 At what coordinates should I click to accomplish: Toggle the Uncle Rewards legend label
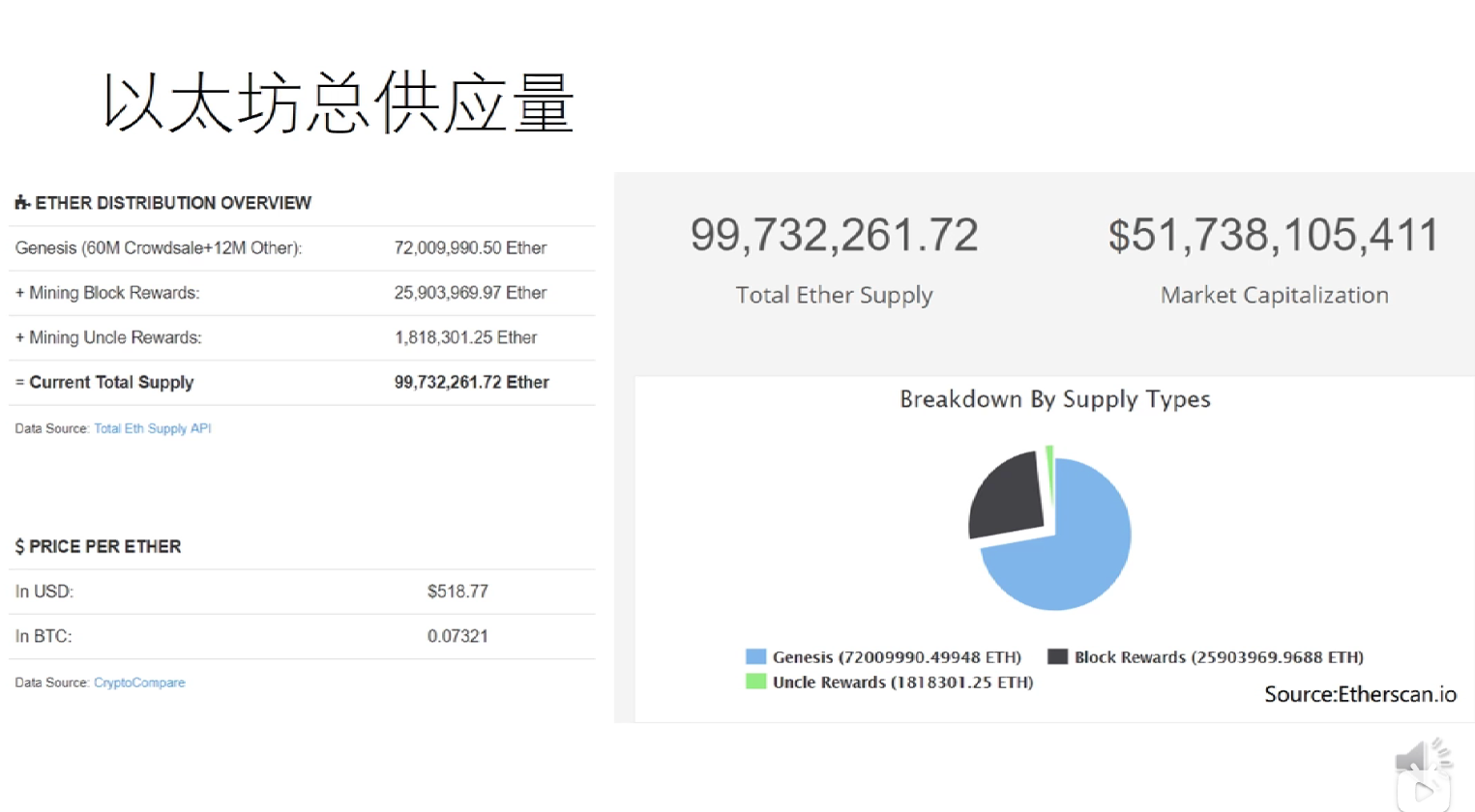pos(902,682)
